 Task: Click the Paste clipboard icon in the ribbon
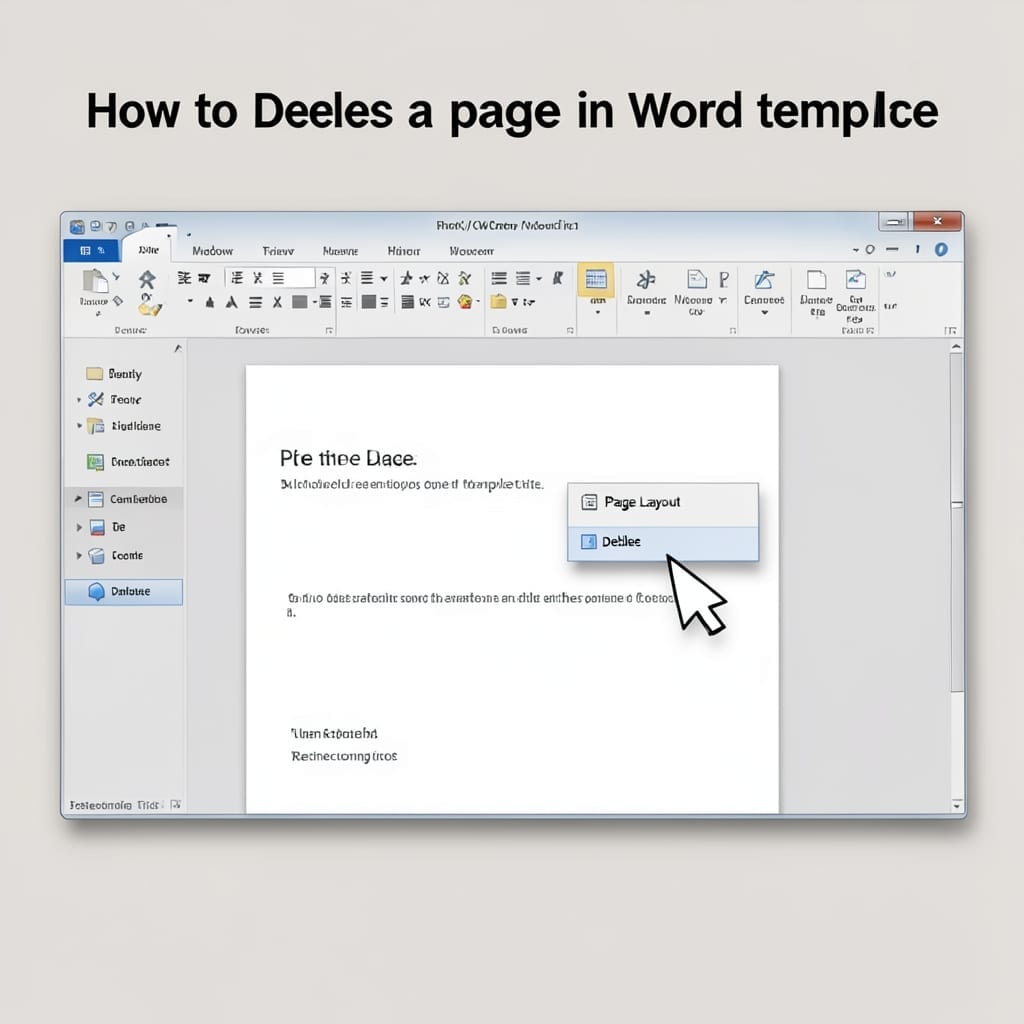[x=95, y=281]
